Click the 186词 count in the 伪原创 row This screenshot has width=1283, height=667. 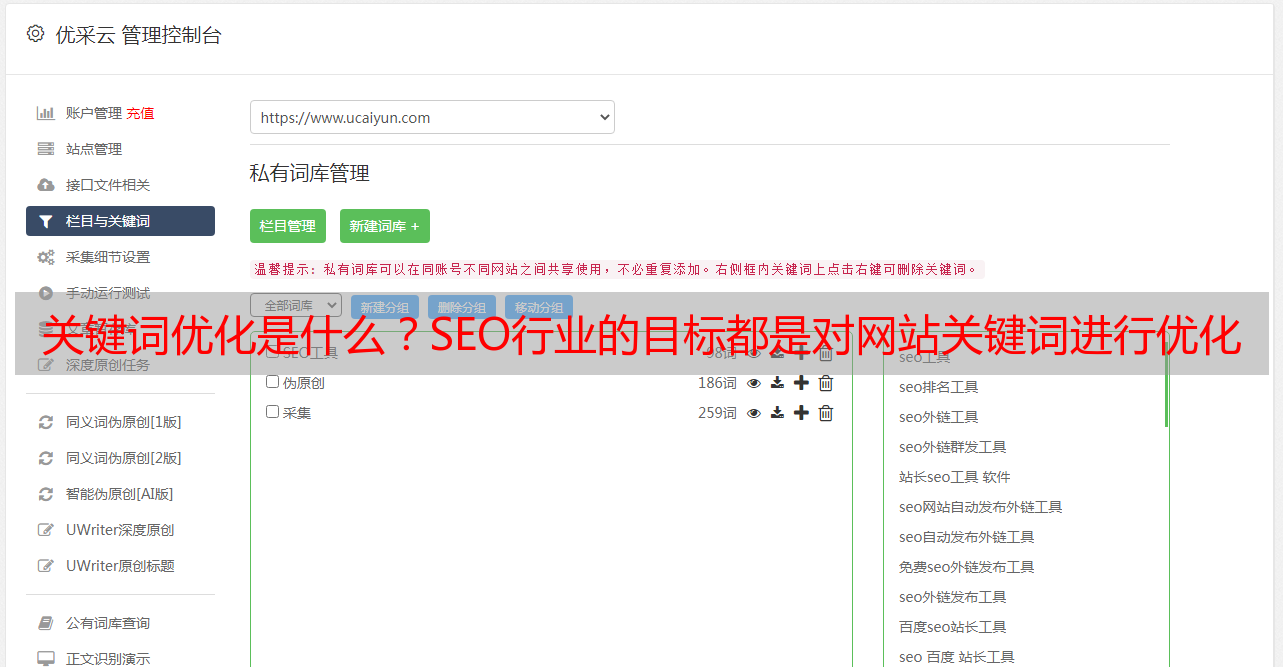click(x=717, y=383)
